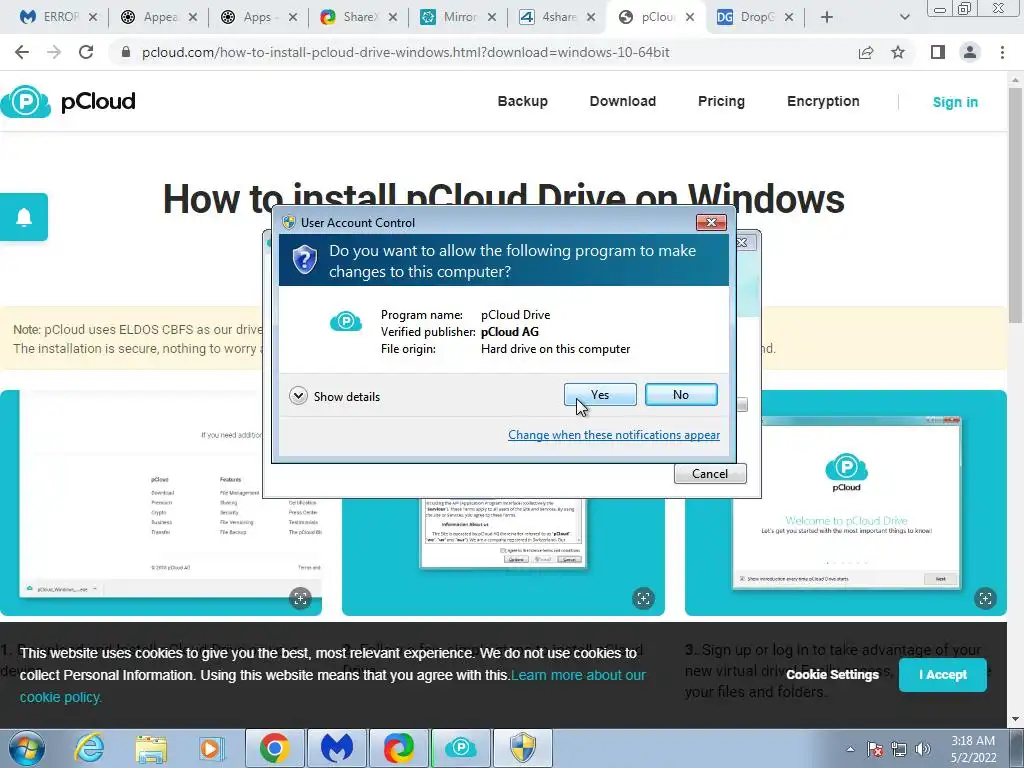The width and height of the screenshot is (1024, 768).
Task: Enlarge first installation step screenshot
Action: tap(300, 598)
